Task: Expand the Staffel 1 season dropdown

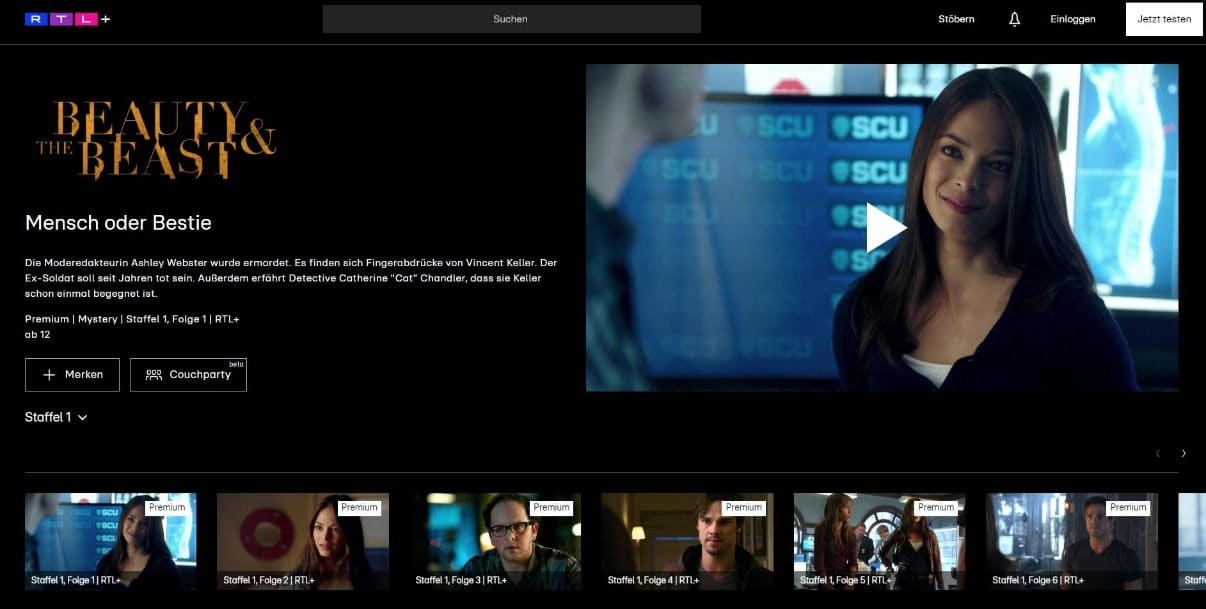Action: (56, 417)
